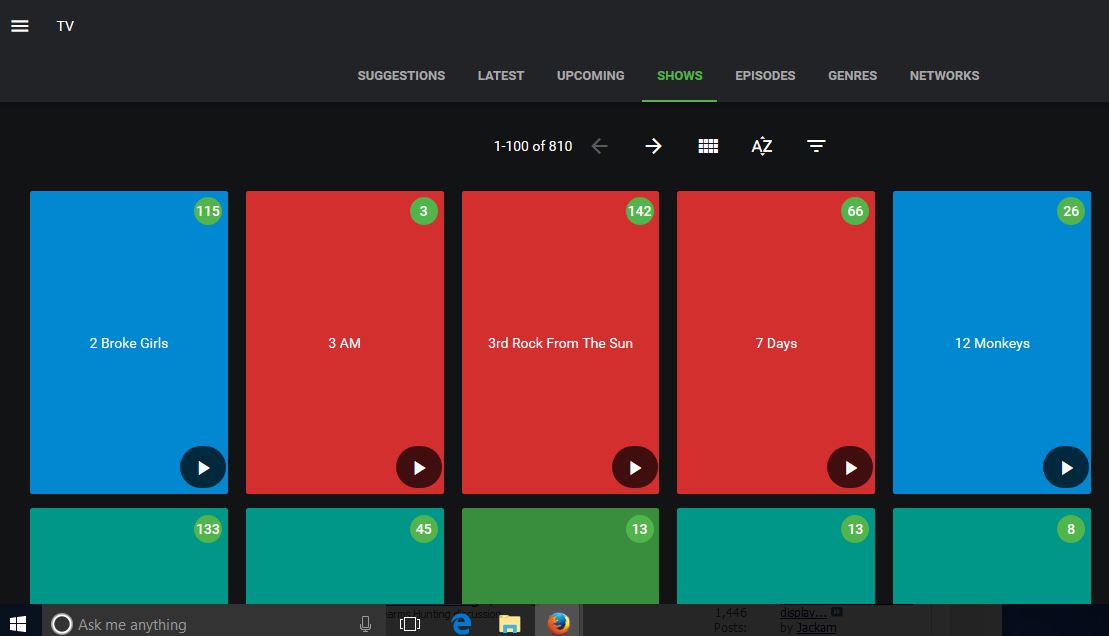
Task: Switch to the Episodes tab
Action: 765,75
